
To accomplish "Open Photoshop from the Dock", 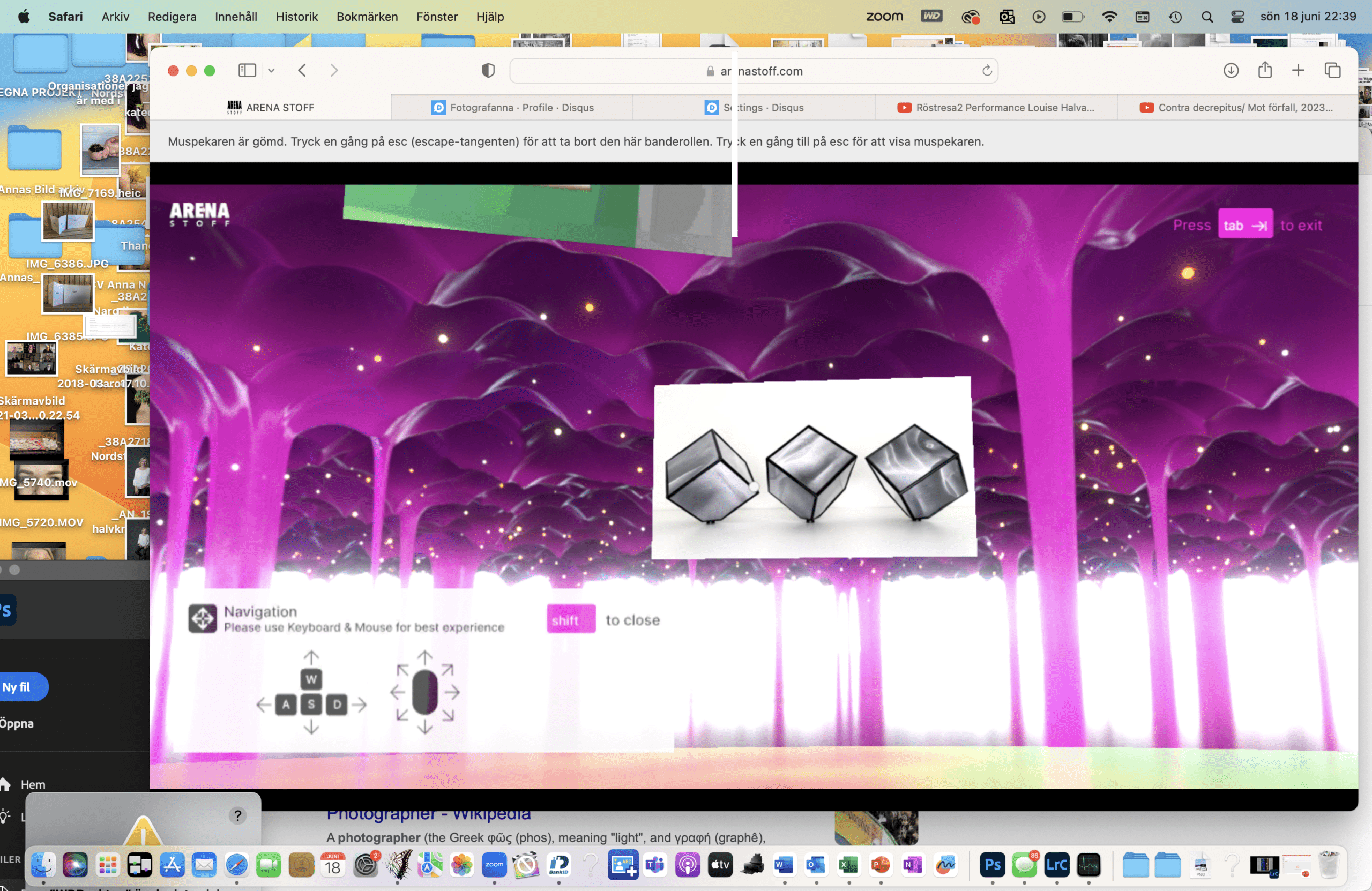I will [x=991, y=865].
